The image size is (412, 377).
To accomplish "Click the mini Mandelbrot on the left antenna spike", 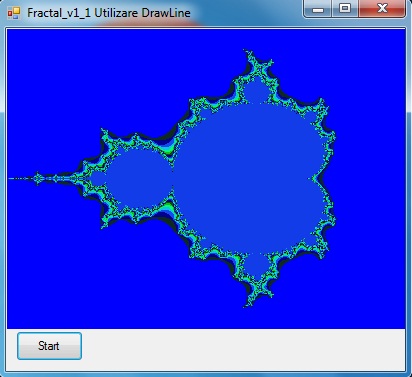I will click(38, 179).
